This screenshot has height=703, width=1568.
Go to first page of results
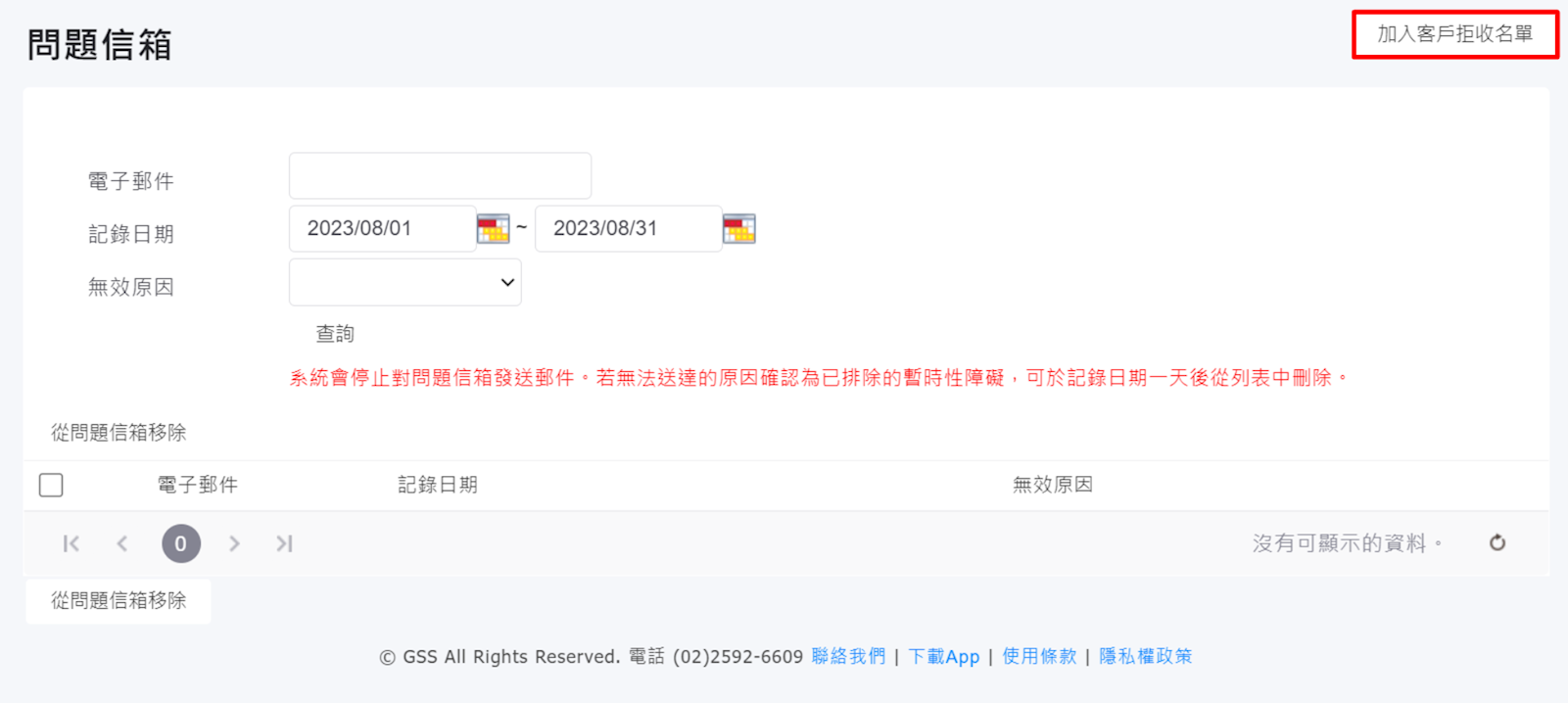click(71, 543)
